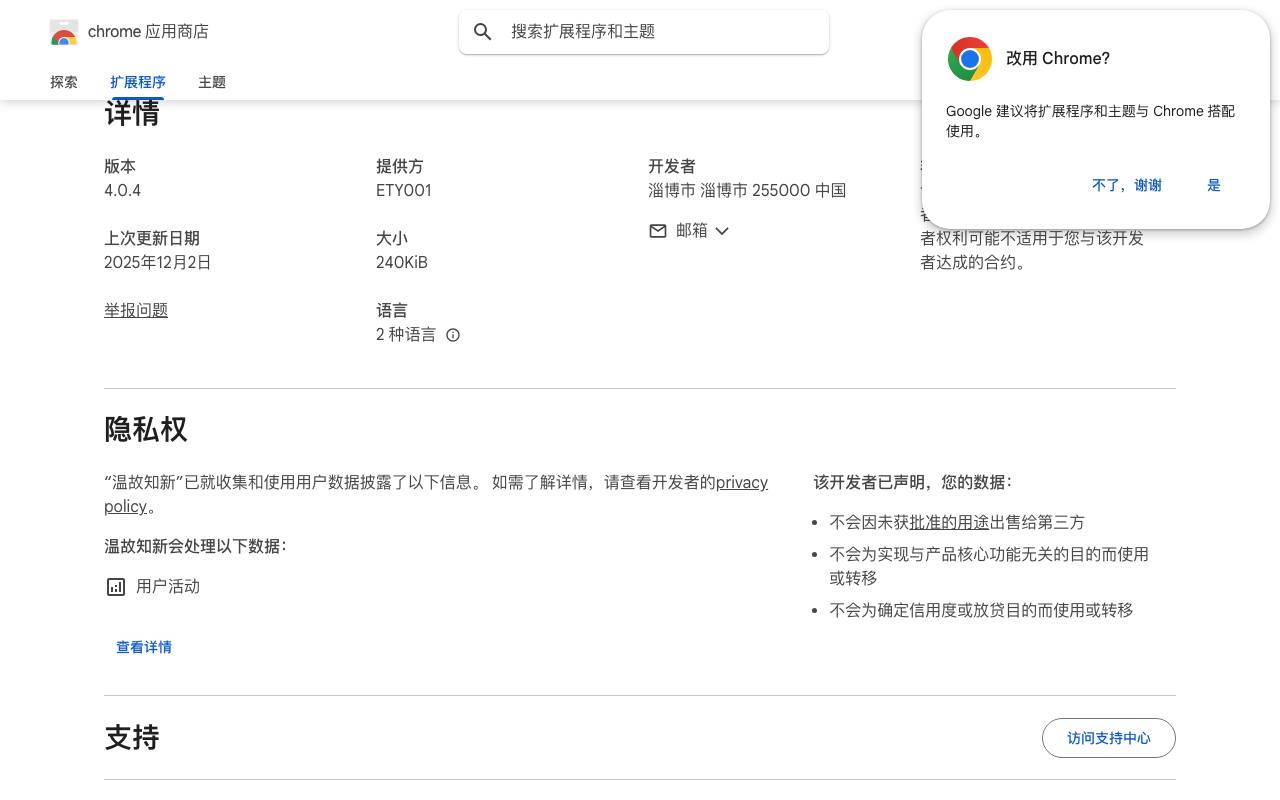This screenshot has width=1280, height=800.
Task: Click the address 淄博市 淄博市 255000 中国
Action: click(x=747, y=191)
